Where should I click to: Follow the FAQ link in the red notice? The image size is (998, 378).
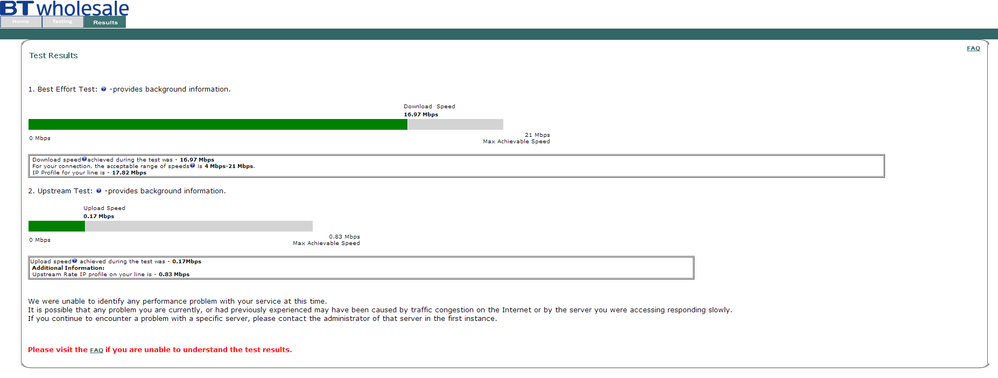click(x=96, y=350)
